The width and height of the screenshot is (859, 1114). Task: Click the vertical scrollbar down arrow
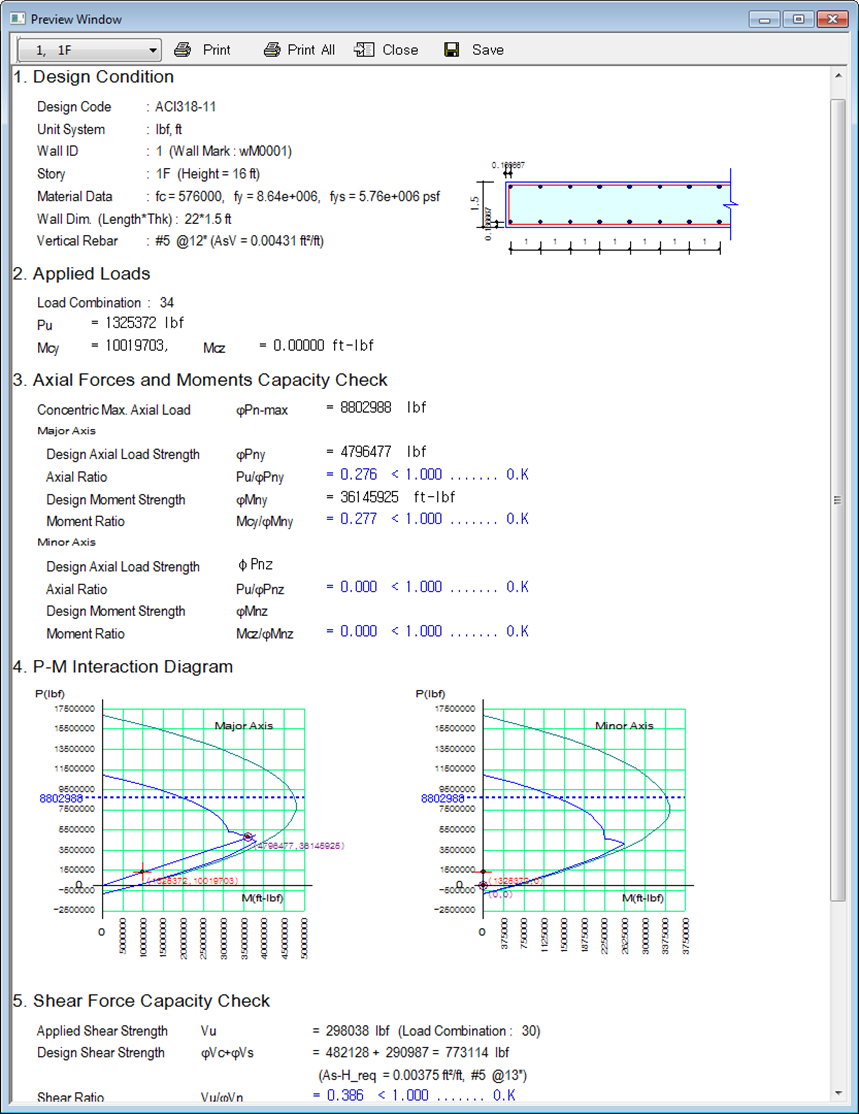pos(838,1093)
